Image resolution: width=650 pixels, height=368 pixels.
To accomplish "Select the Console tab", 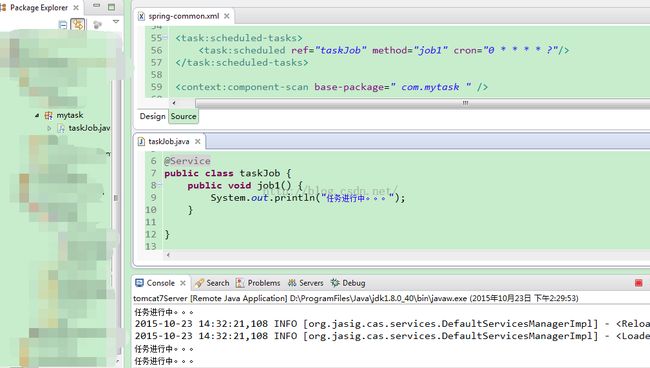I will point(160,283).
